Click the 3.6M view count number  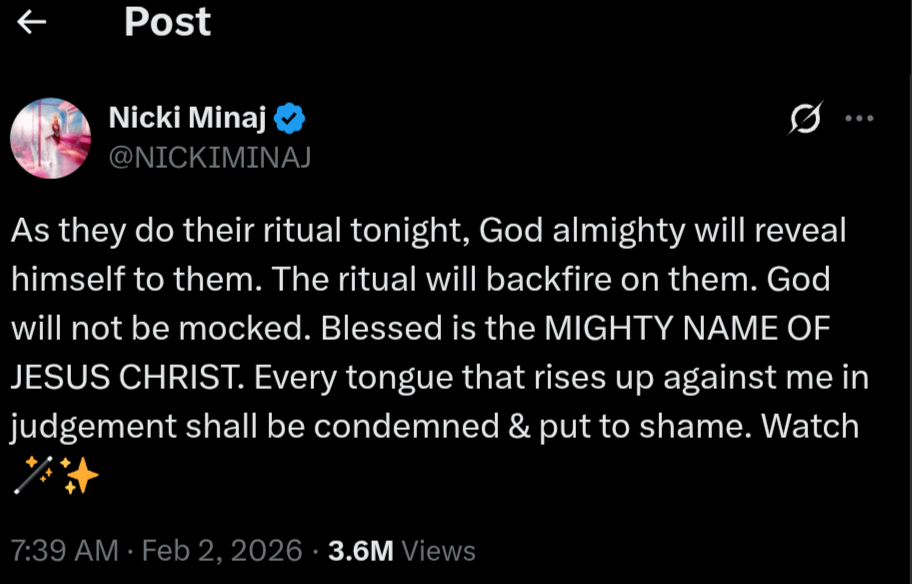[x=361, y=550]
